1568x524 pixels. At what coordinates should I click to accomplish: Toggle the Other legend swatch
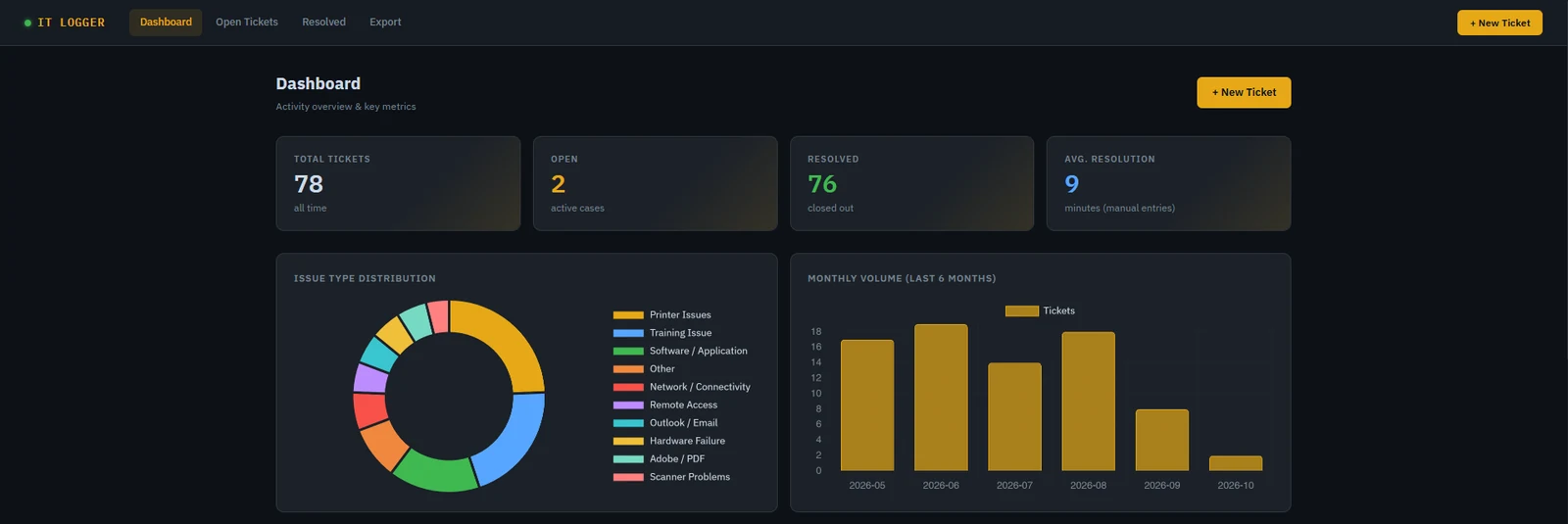click(x=628, y=369)
